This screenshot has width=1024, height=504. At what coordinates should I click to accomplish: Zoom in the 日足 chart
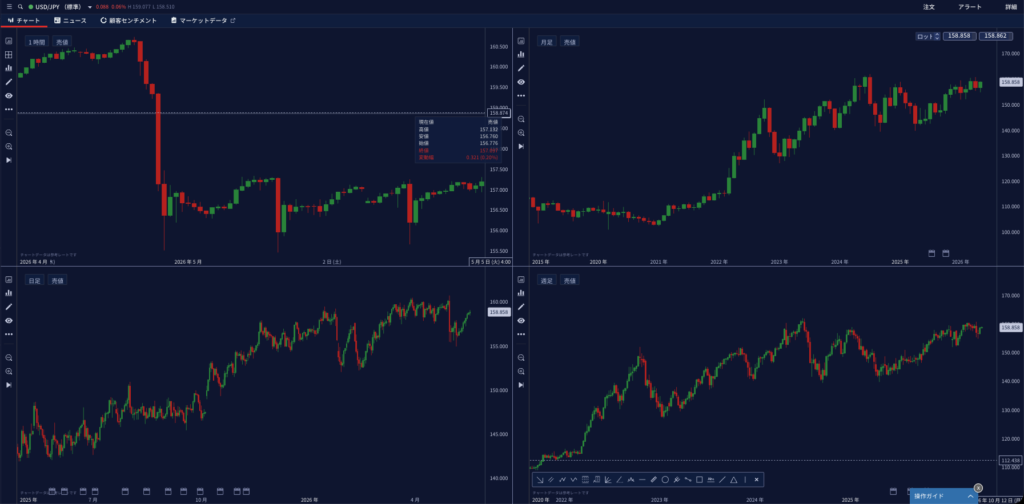8,371
